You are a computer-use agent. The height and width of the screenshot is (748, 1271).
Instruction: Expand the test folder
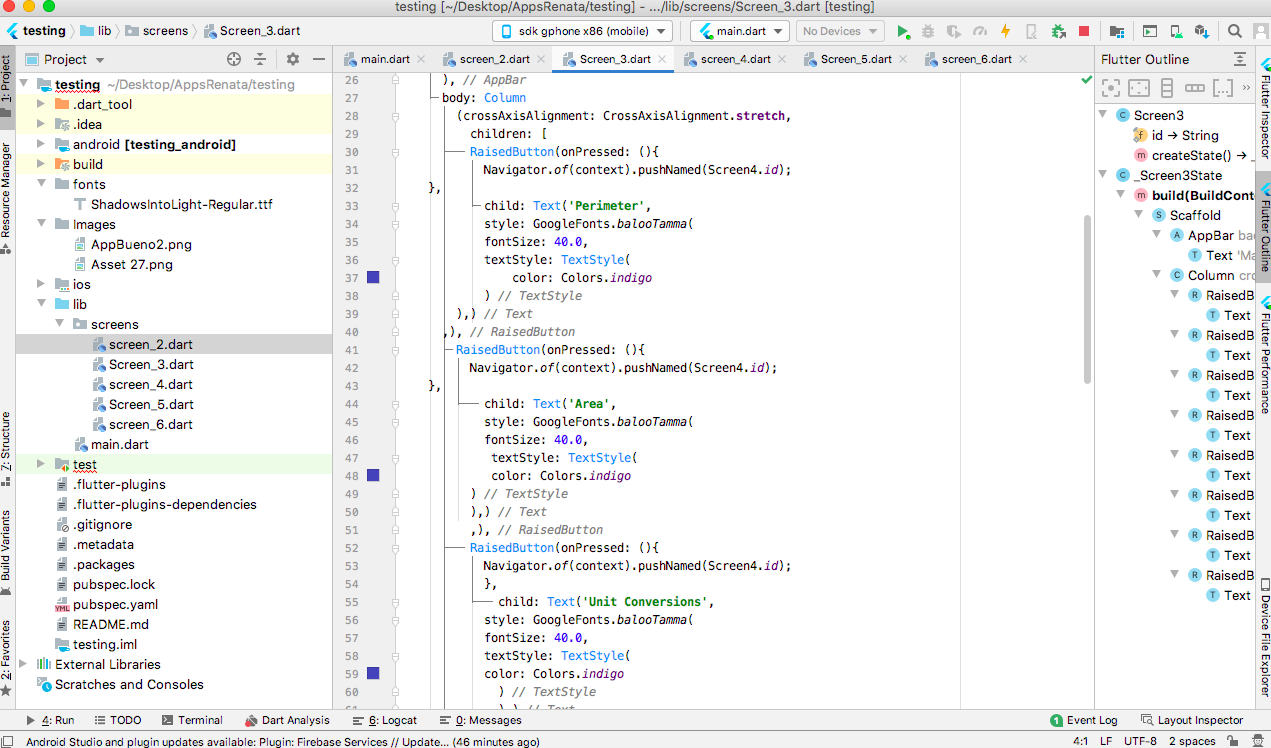click(x=40, y=464)
